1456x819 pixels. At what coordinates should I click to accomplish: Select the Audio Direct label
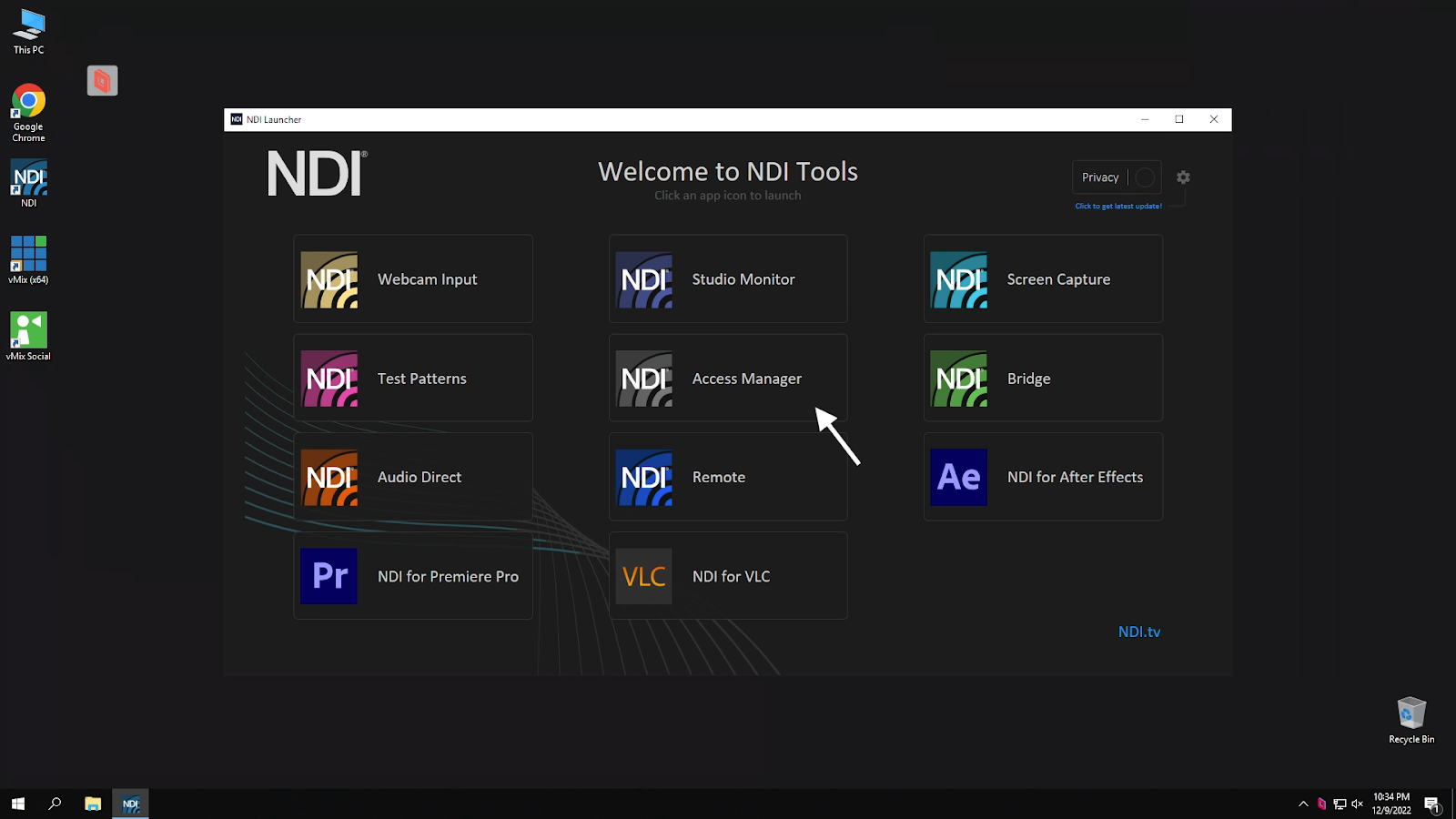pyautogui.click(x=420, y=477)
